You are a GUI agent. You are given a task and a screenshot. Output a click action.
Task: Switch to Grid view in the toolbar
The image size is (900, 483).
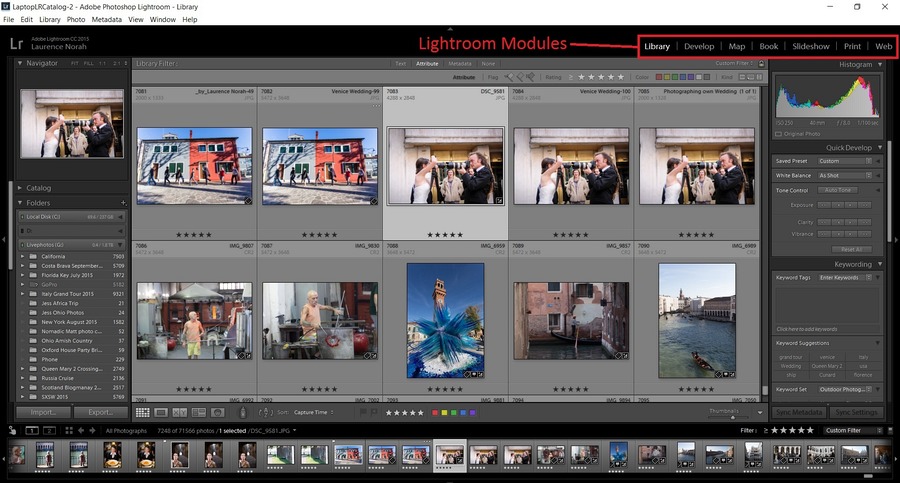[x=142, y=412]
